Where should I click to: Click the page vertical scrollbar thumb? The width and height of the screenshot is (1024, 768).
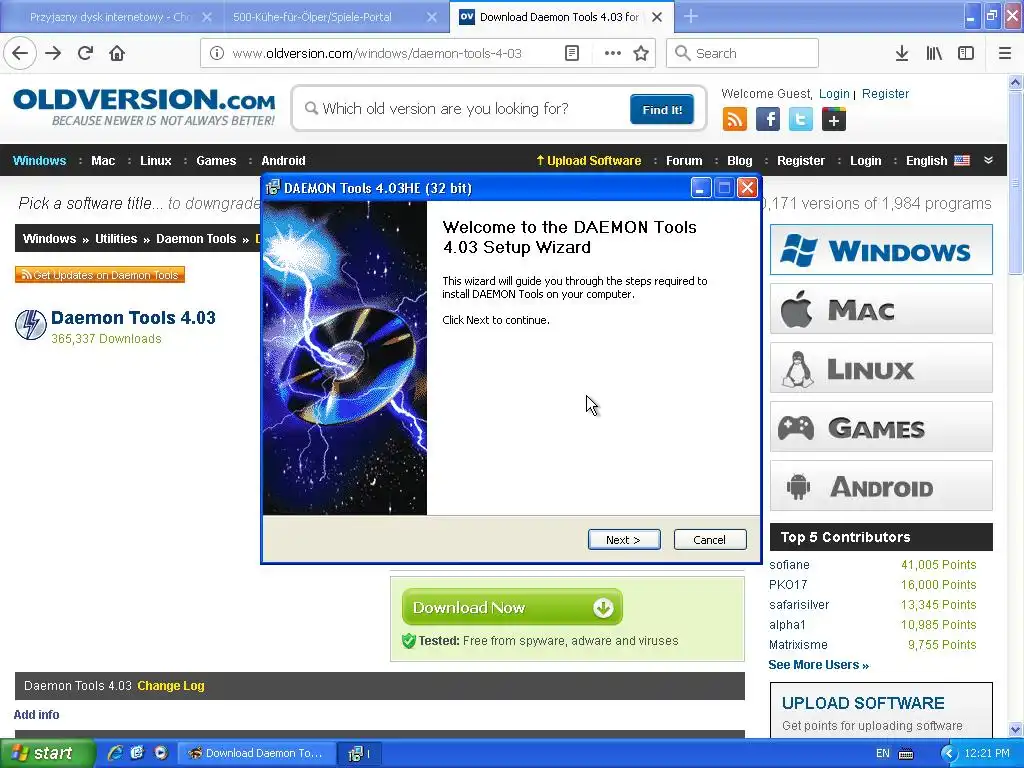[x=1015, y=183]
